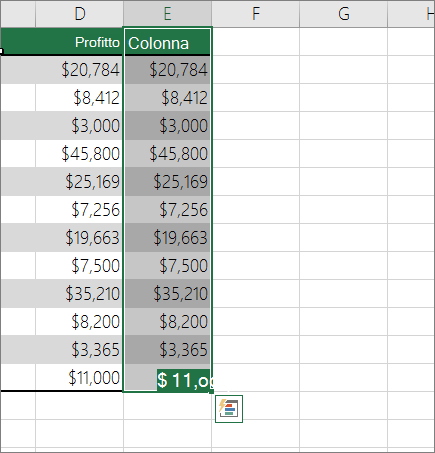Select the $20,784 cell in Profitto column
The height and width of the screenshot is (453, 435).
pos(79,70)
